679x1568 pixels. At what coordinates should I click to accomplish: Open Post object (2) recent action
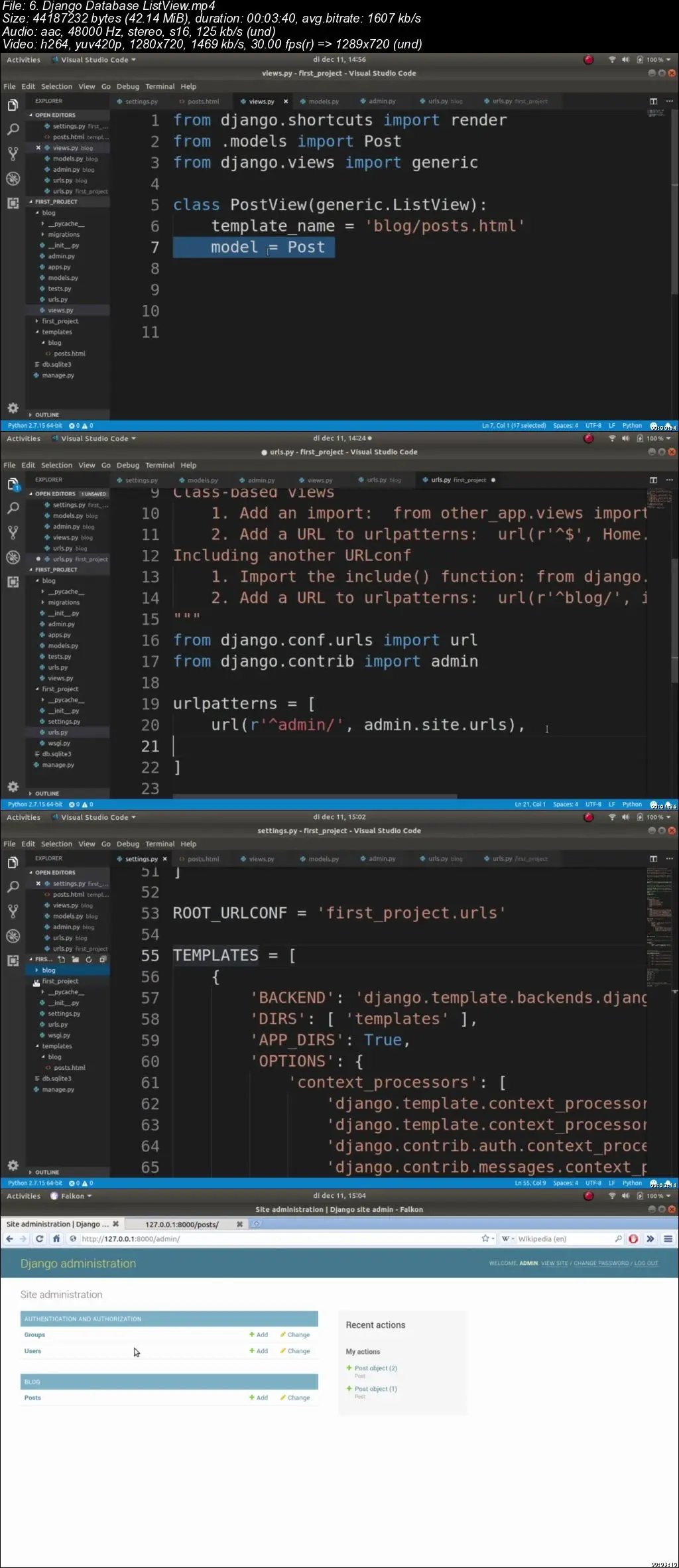375,1368
